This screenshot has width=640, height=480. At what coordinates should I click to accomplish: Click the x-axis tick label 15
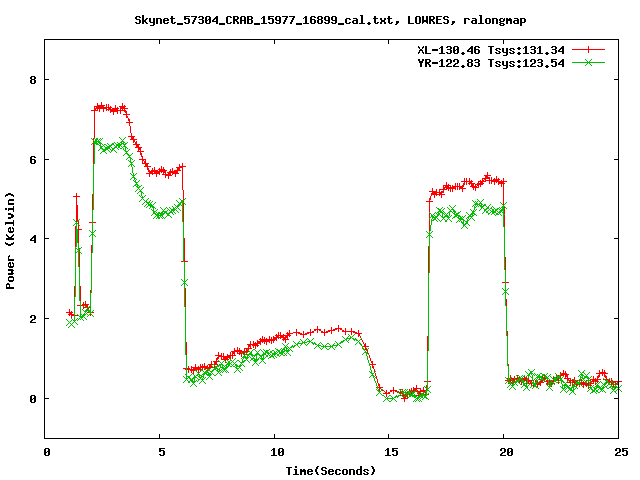coord(391,452)
